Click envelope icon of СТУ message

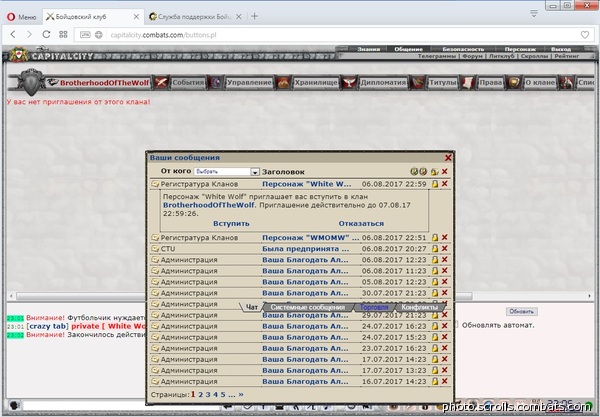tap(155, 249)
